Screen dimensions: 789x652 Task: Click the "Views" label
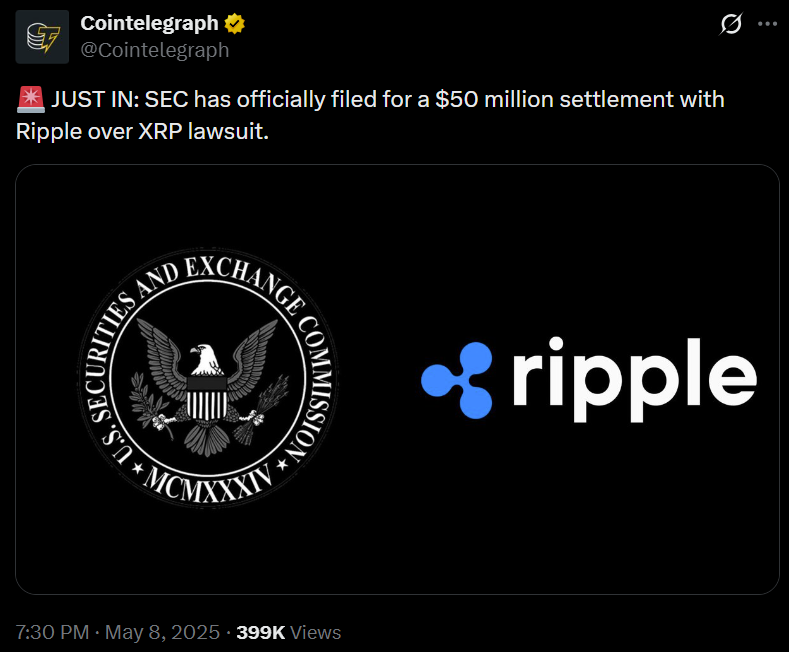316,632
